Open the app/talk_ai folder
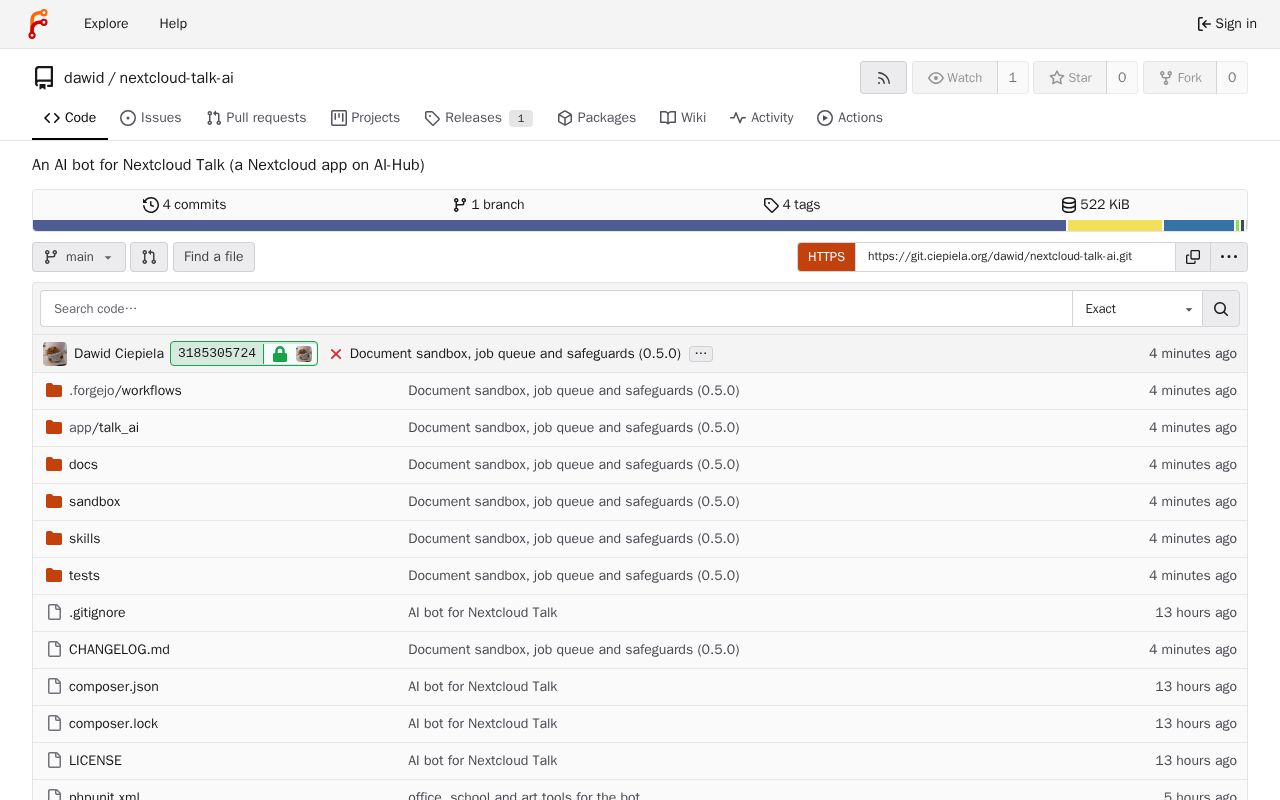The width and height of the screenshot is (1280, 800). (x=104, y=428)
